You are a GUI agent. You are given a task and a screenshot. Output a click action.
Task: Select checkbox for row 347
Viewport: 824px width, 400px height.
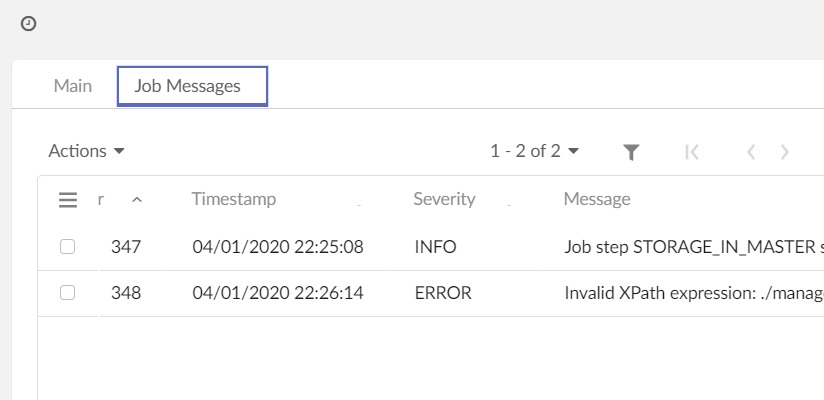pos(68,247)
